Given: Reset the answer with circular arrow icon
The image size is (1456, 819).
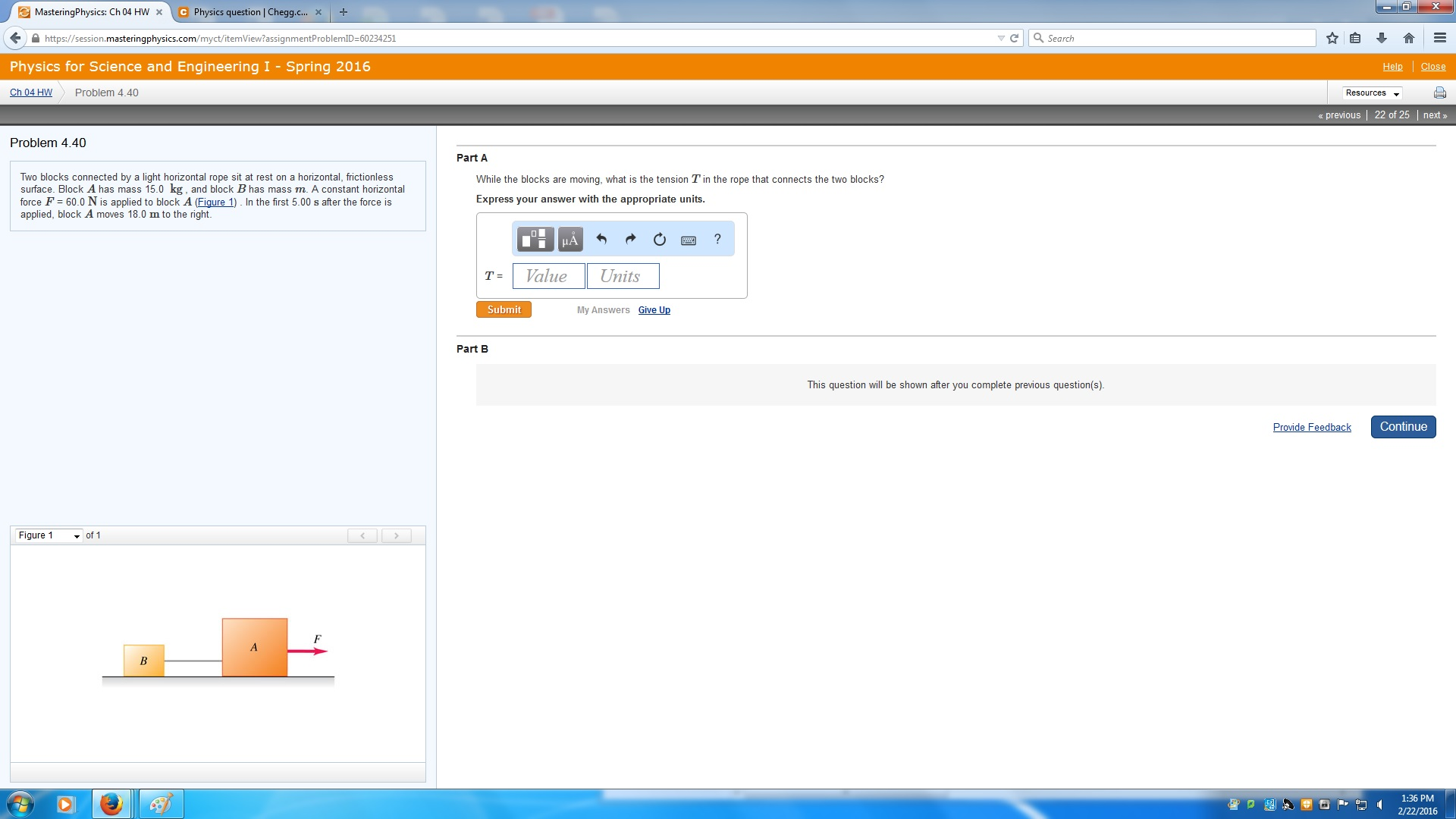Looking at the screenshot, I should click(x=659, y=240).
